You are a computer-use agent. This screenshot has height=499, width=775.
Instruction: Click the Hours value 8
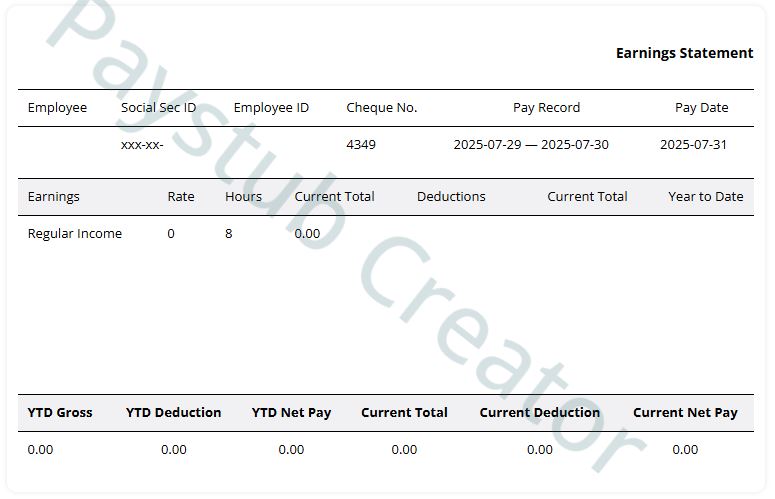[x=229, y=234]
